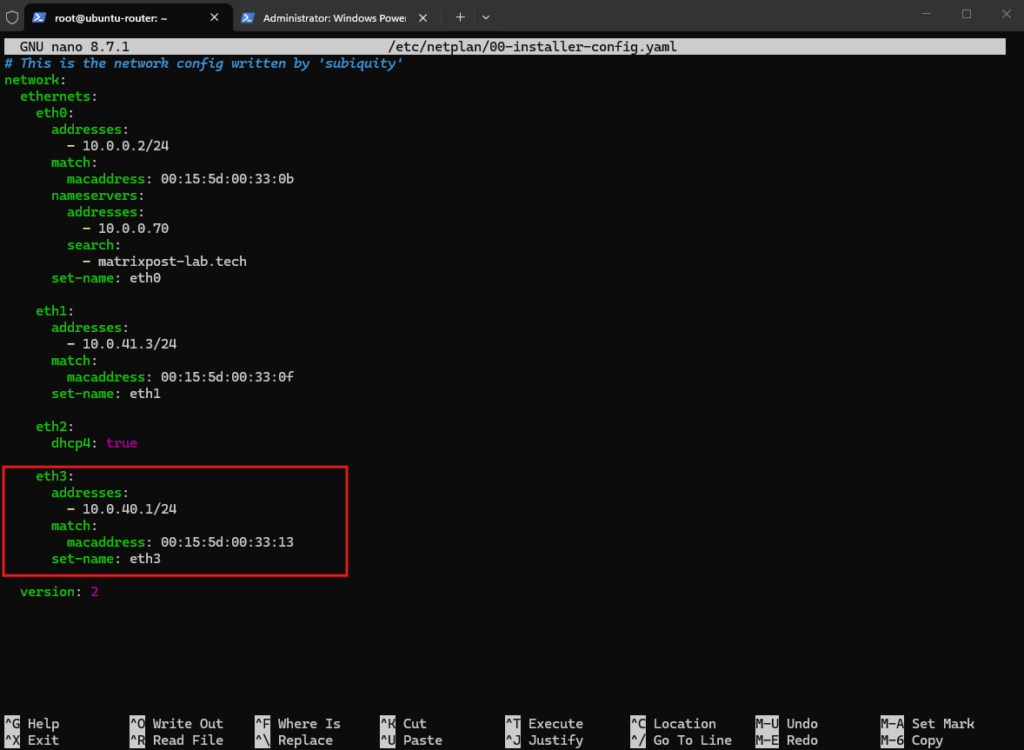Click the dhcp4 true value
Screen dimensions: 1024x750
coord(121,443)
